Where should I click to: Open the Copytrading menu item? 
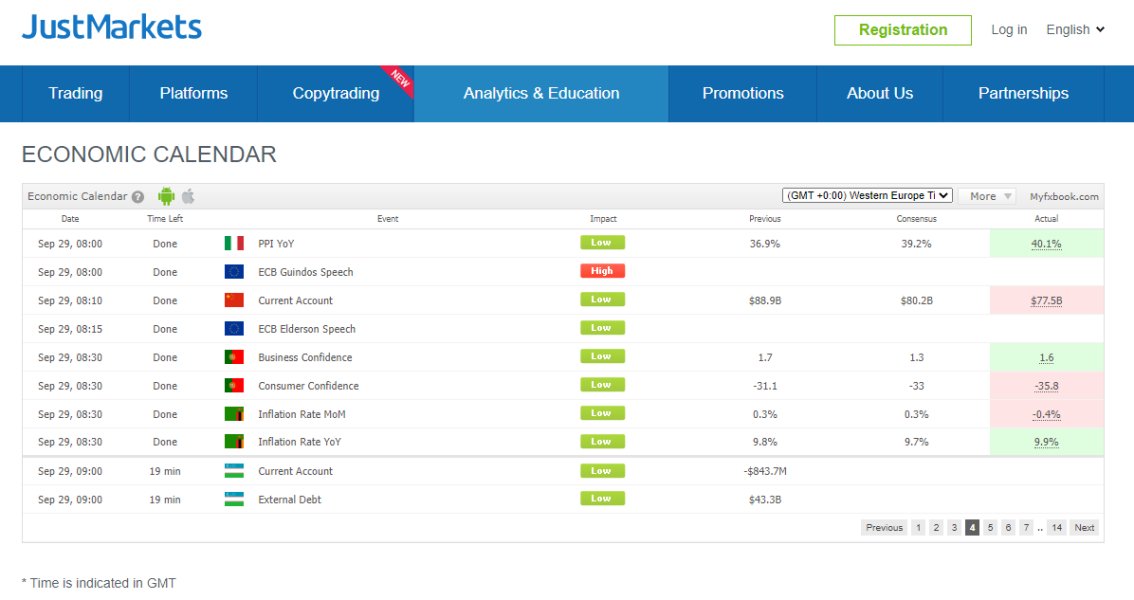coord(336,94)
